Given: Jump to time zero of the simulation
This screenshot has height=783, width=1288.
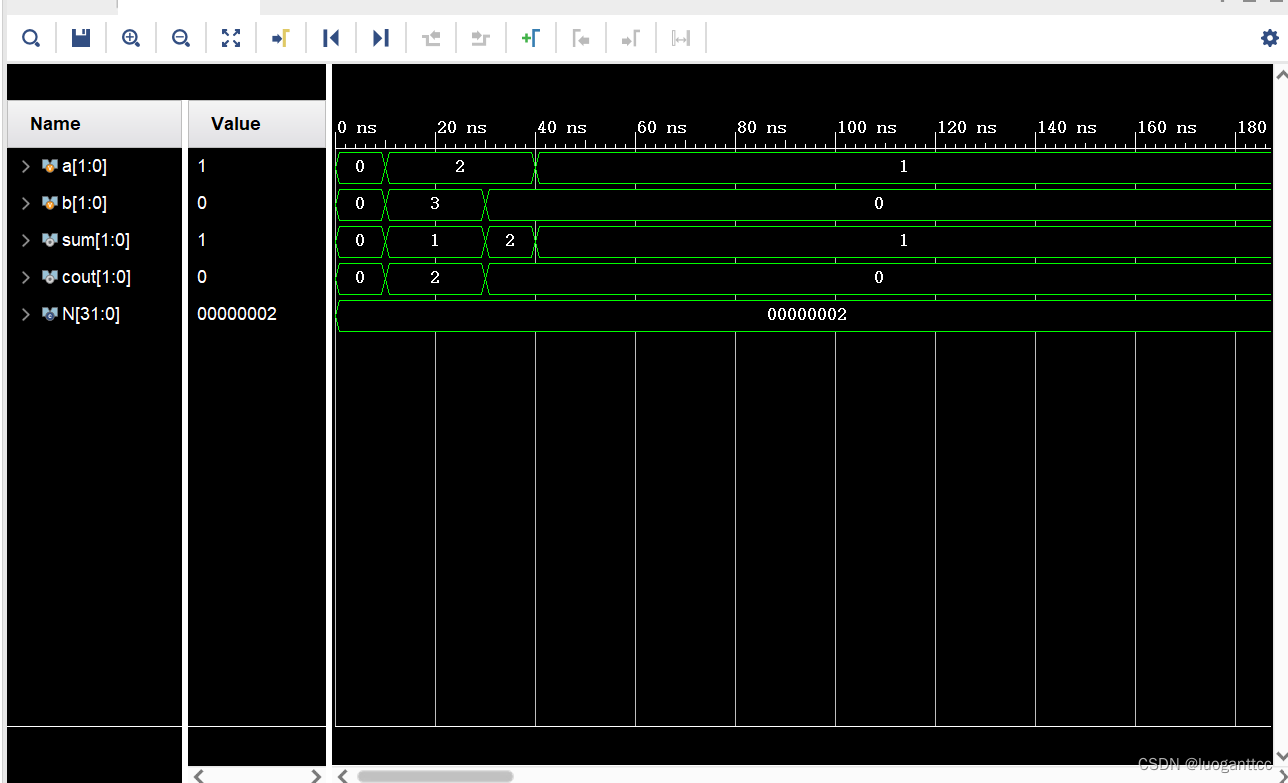Looking at the screenshot, I should pyautogui.click(x=331, y=37).
